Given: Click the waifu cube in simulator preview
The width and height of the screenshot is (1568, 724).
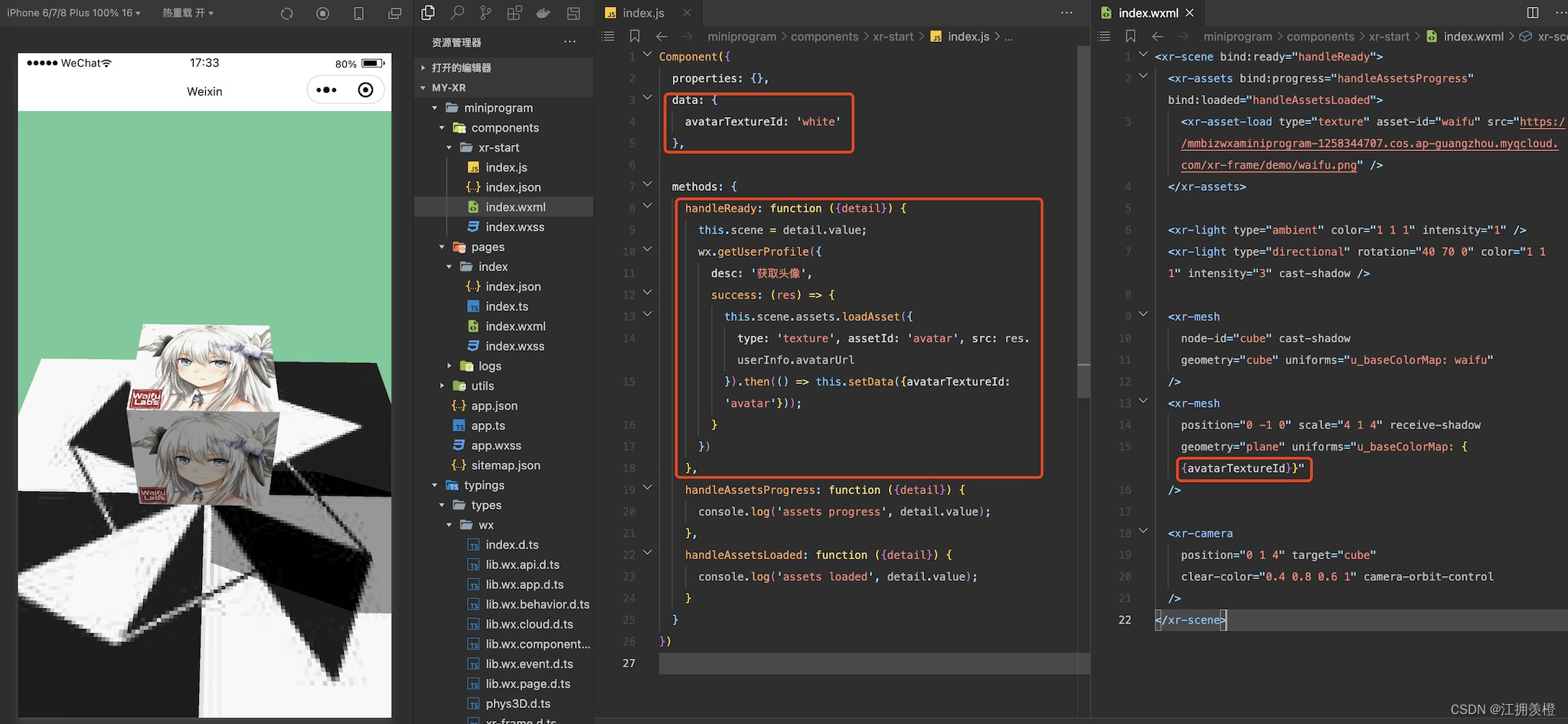Looking at the screenshot, I should coord(204,414).
